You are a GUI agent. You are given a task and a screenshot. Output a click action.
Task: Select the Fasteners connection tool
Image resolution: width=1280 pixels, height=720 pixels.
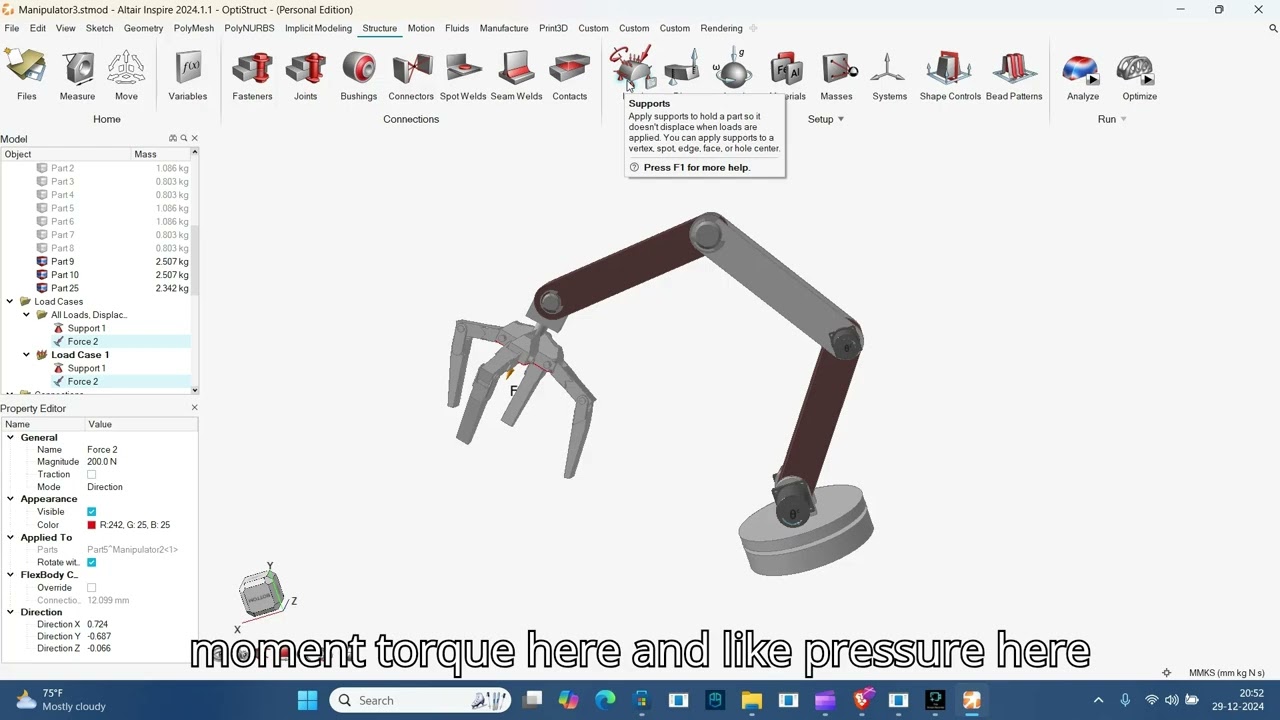click(x=252, y=75)
